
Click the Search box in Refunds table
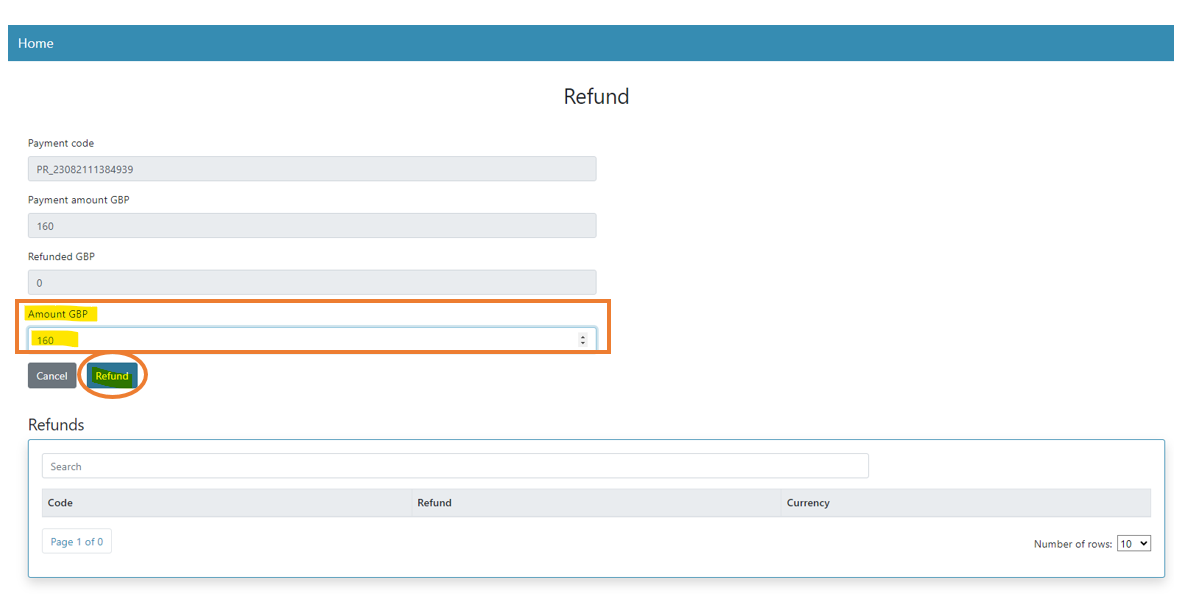(455, 466)
